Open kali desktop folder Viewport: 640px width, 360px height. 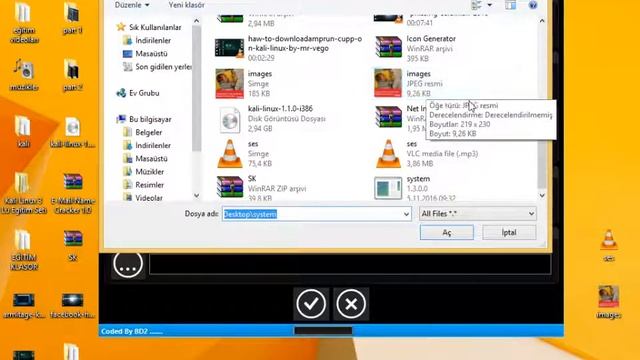pos(23,131)
